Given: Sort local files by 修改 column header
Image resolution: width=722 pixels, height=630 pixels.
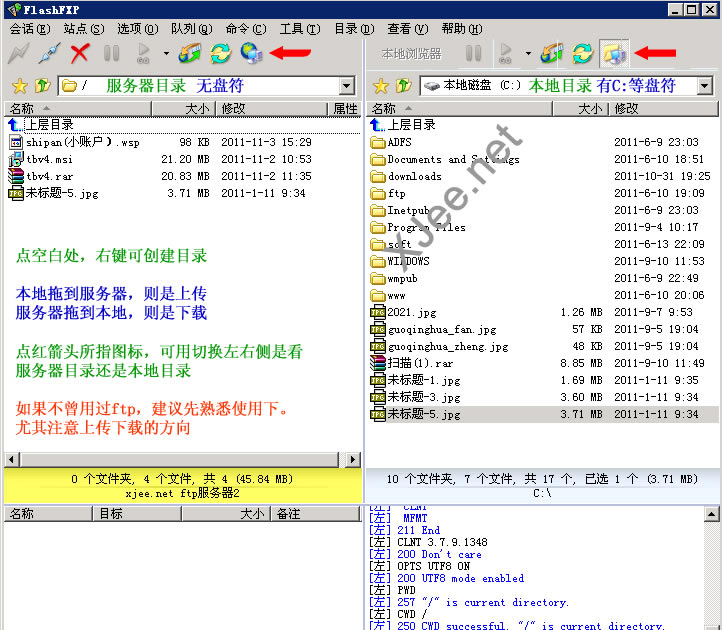Looking at the screenshot, I should (x=664, y=109).
